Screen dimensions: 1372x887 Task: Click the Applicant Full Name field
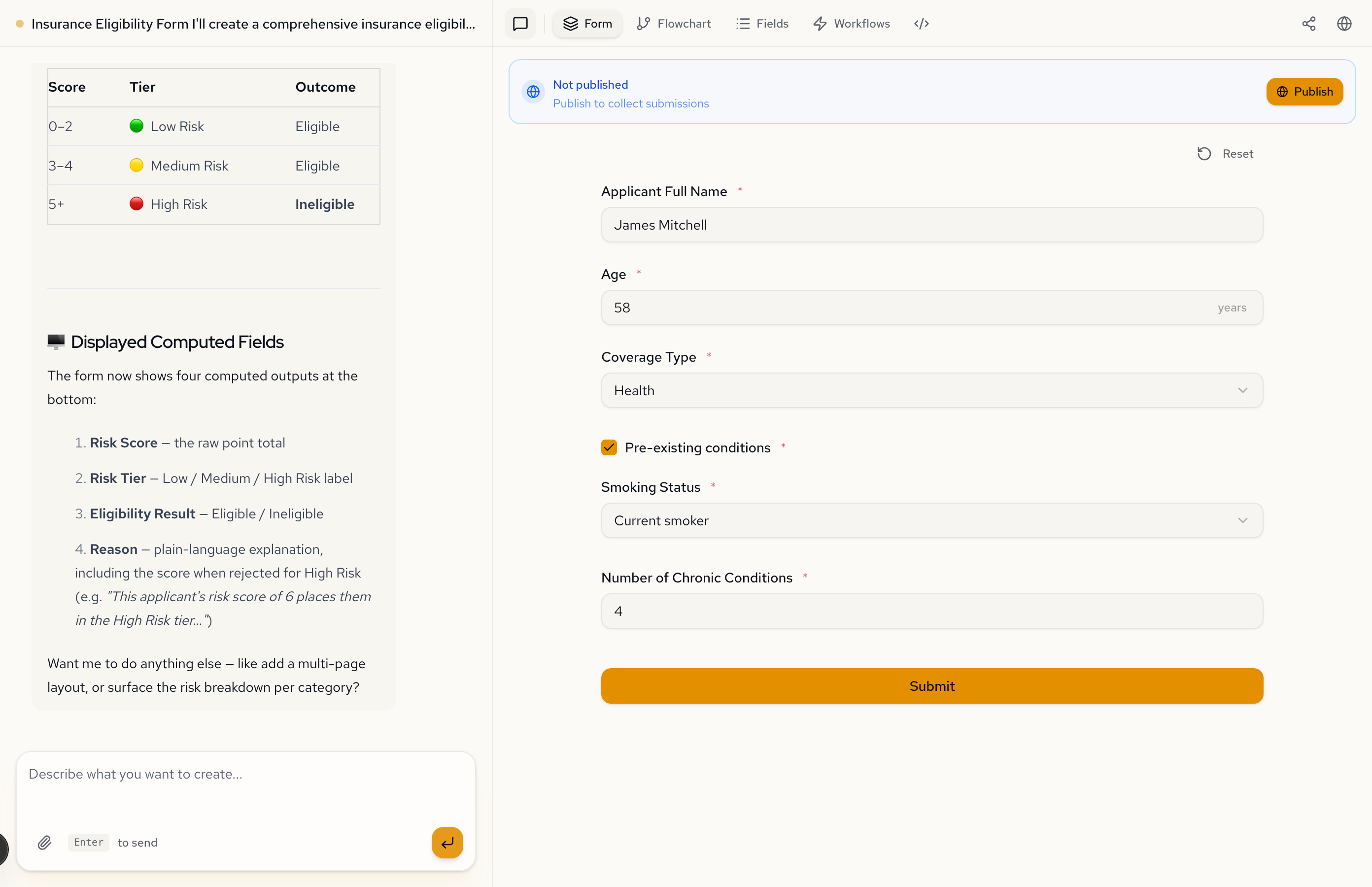tap(931, 225)
